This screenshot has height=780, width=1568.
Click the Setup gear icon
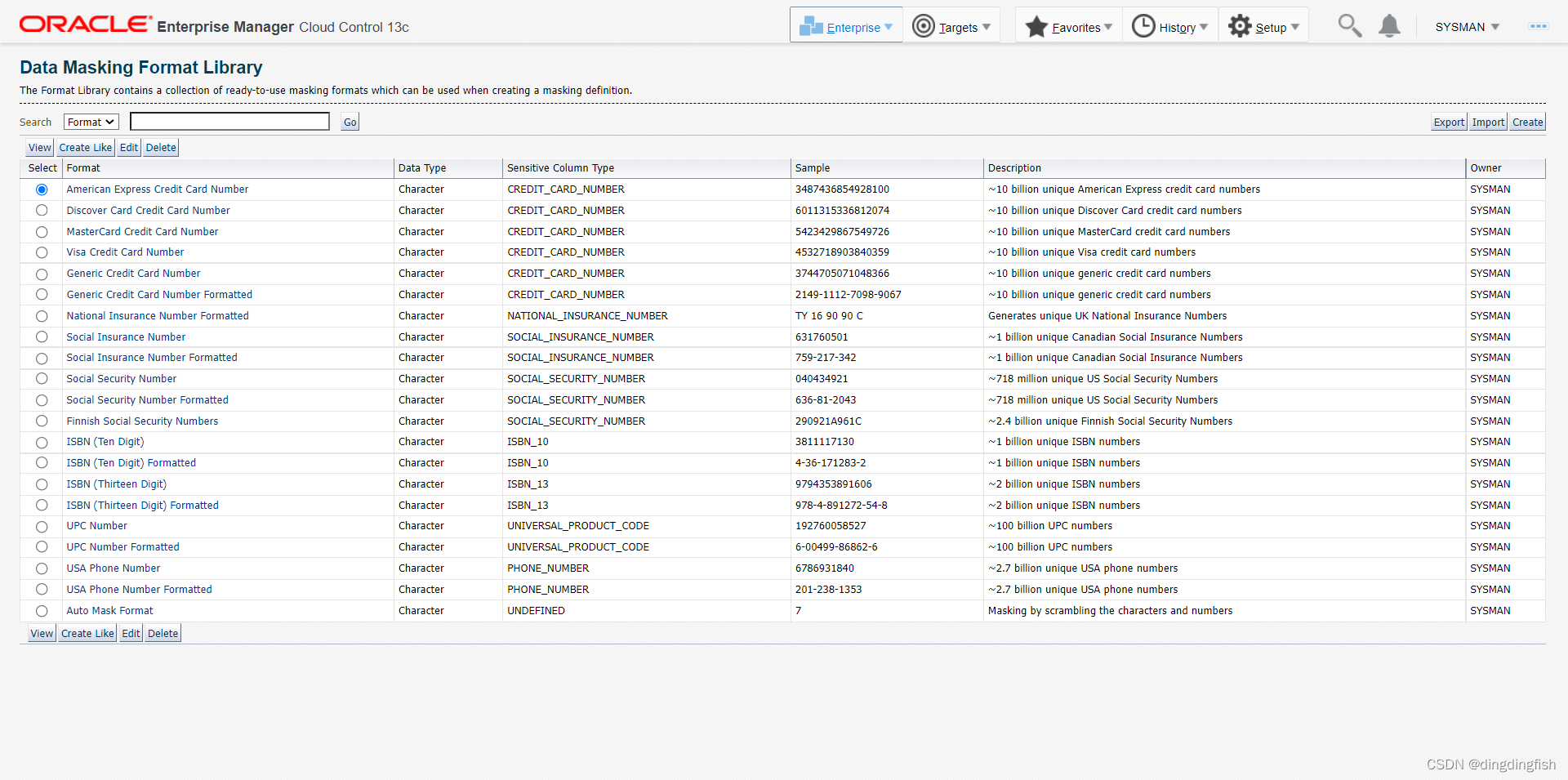point(1240,26)
